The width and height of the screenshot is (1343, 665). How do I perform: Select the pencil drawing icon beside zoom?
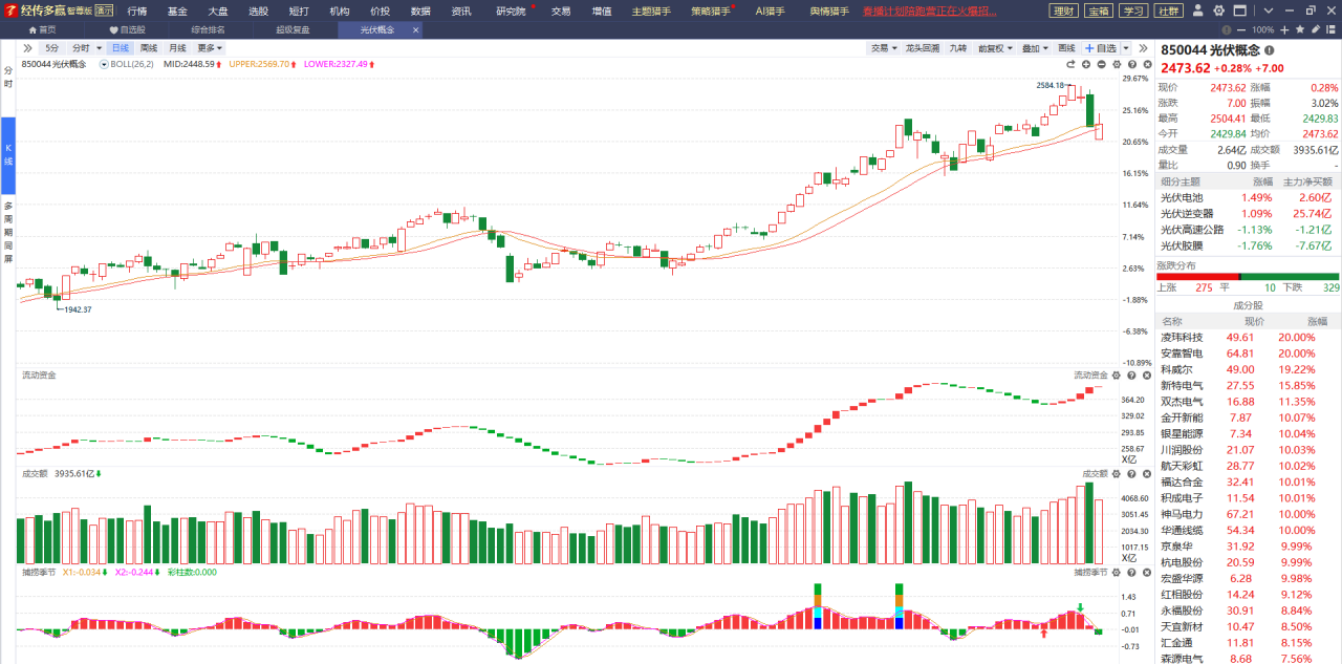(1318, 30)
